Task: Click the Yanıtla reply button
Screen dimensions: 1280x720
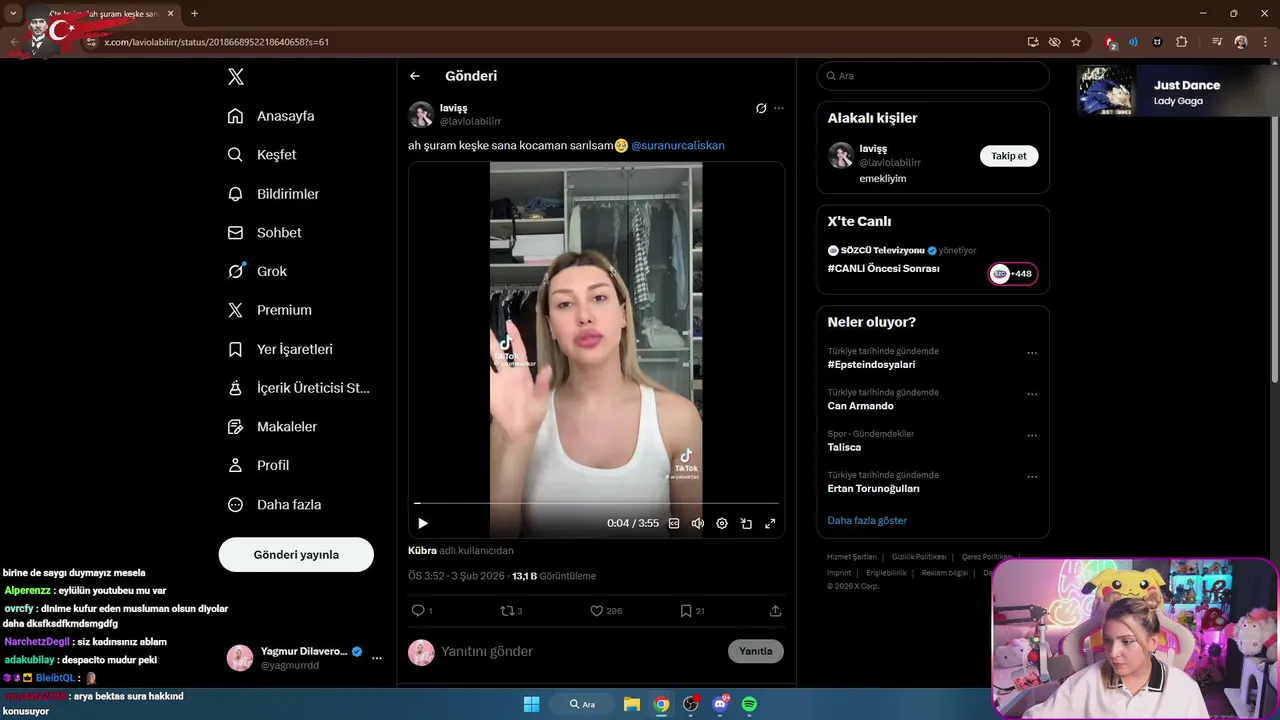Action: 756,651
